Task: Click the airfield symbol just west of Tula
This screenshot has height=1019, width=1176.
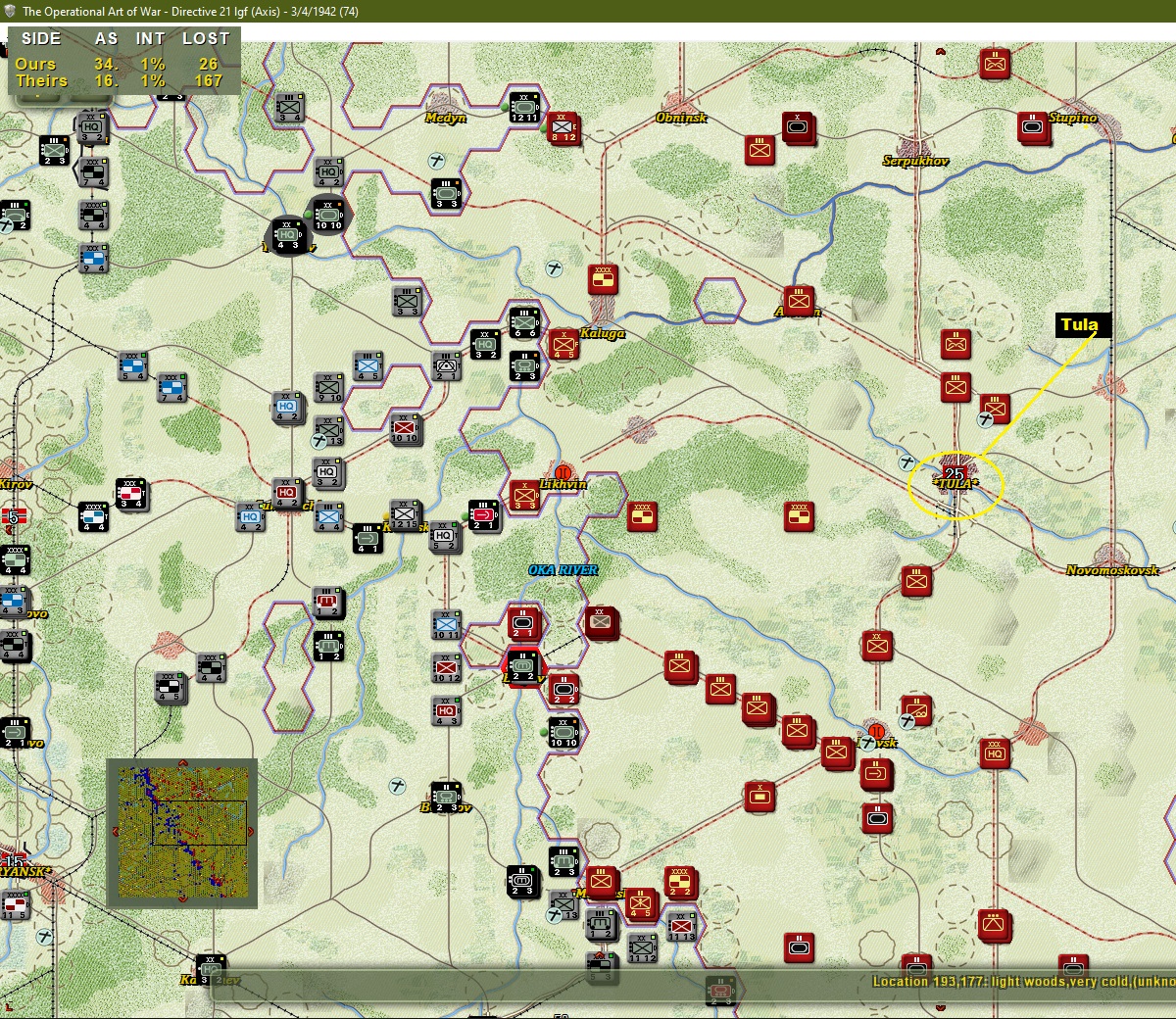Action: (x=907, y=461)
